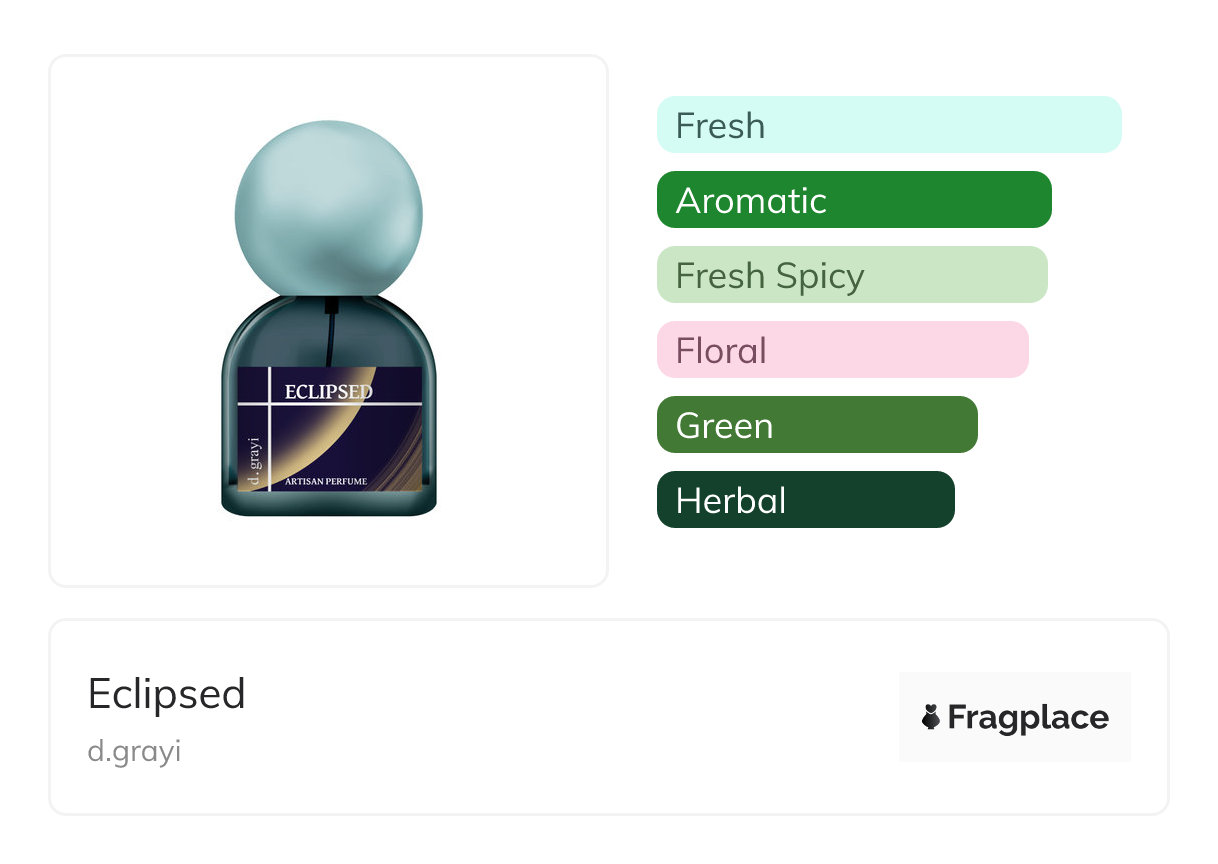Click the Fragplace wordmark text
This screenshot has width=1218, height=864.
click(1027, 717)
